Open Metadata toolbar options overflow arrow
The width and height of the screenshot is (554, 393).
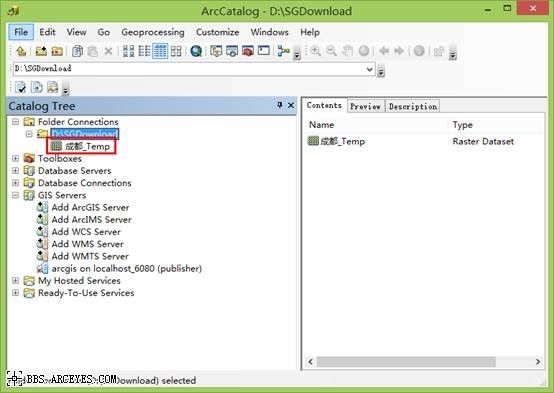pyautogui.click(x=66, y=89)
